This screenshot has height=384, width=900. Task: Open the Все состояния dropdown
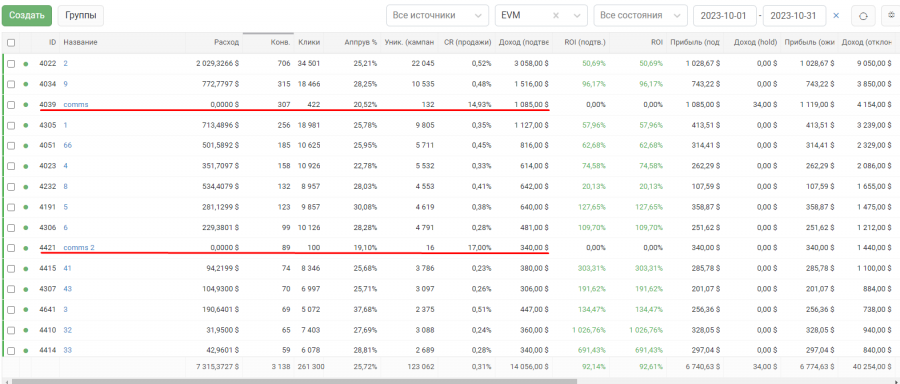click(641, 15)
